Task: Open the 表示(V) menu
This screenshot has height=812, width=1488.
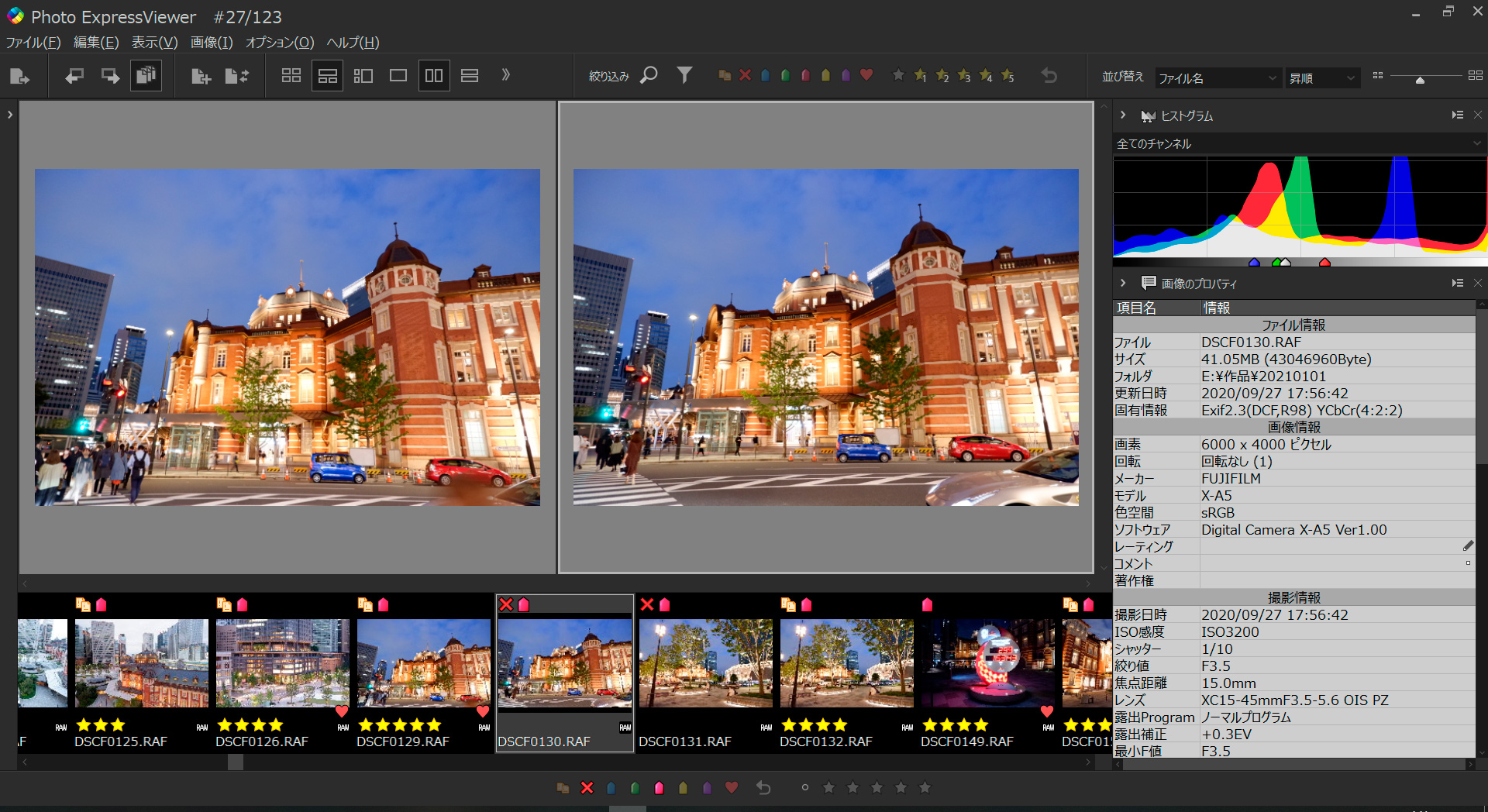Action: pyautogui.click(x=154, y=43)
